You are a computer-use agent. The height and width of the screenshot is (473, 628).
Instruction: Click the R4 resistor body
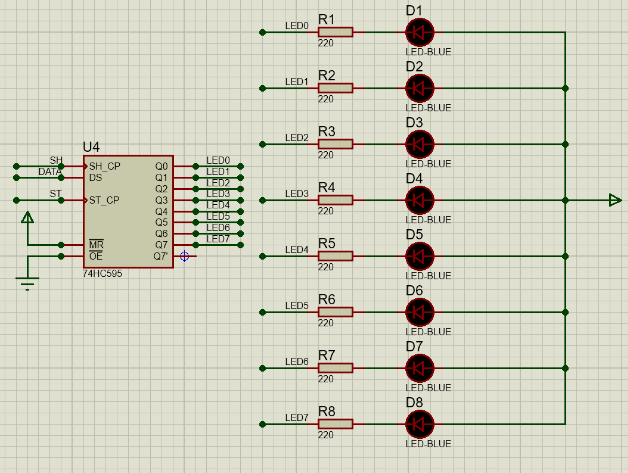click(x=335, y=200)
